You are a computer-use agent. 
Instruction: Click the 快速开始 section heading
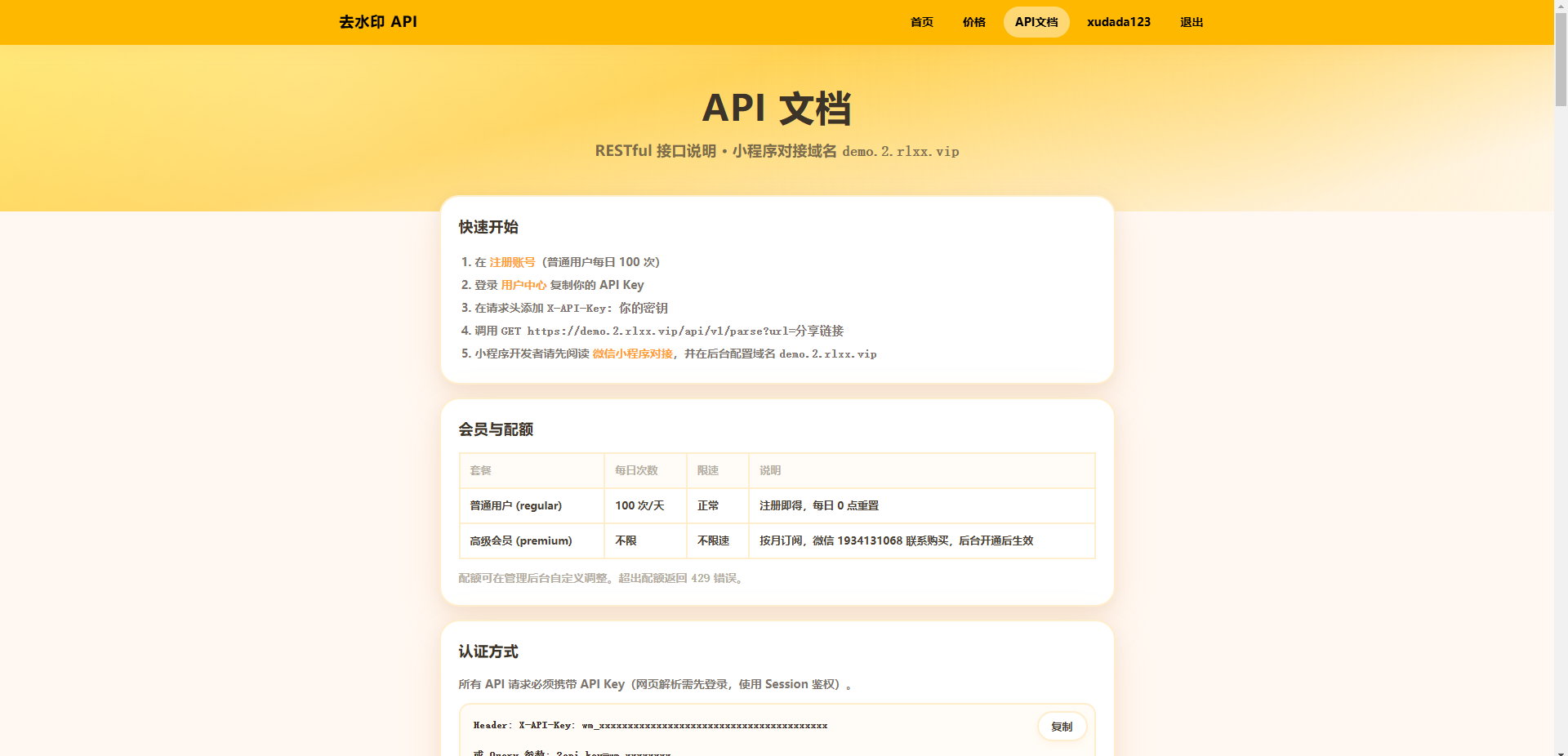pyautogui.click(x=488, y=227)
